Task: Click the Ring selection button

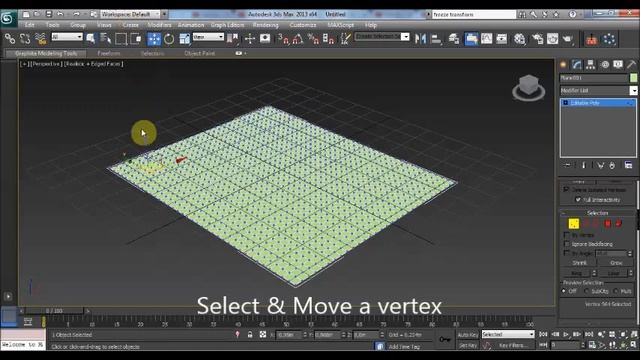Action: (x=576, y=273)
